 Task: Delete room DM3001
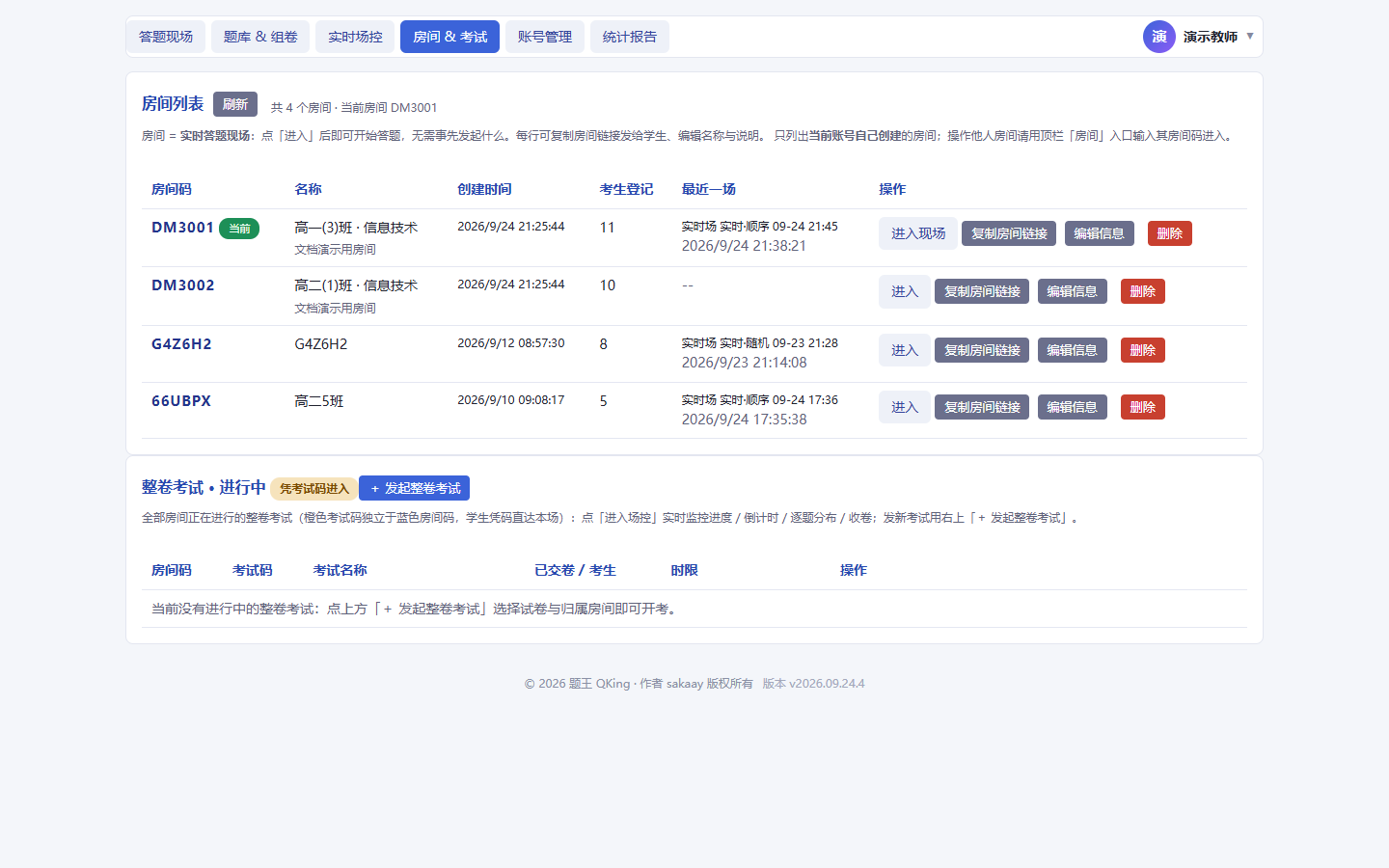(1170, 233)
